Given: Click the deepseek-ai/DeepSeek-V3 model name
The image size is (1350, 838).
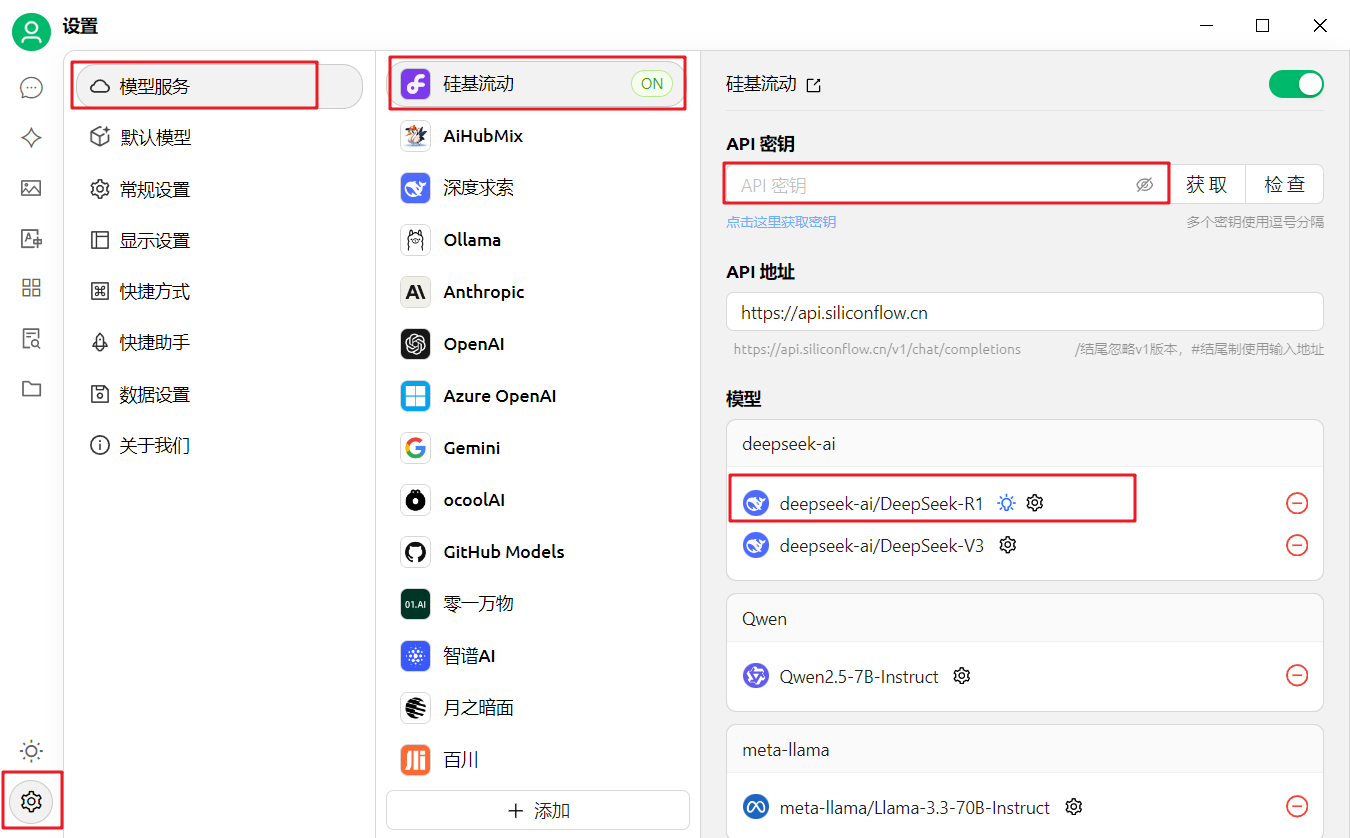Looking at the screenshot, I should [881, 545].
